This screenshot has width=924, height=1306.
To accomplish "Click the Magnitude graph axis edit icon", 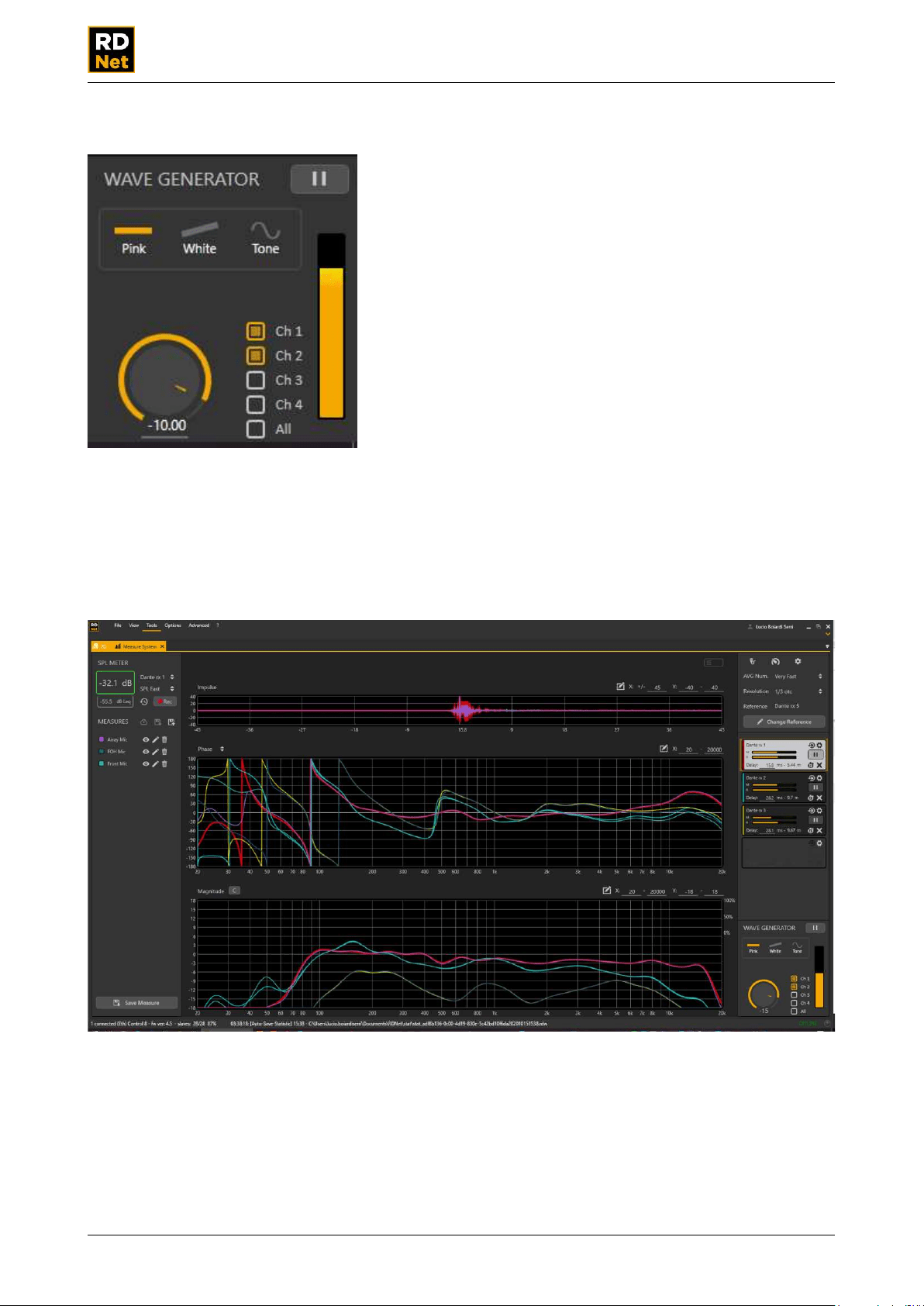I will click(607, 891).
